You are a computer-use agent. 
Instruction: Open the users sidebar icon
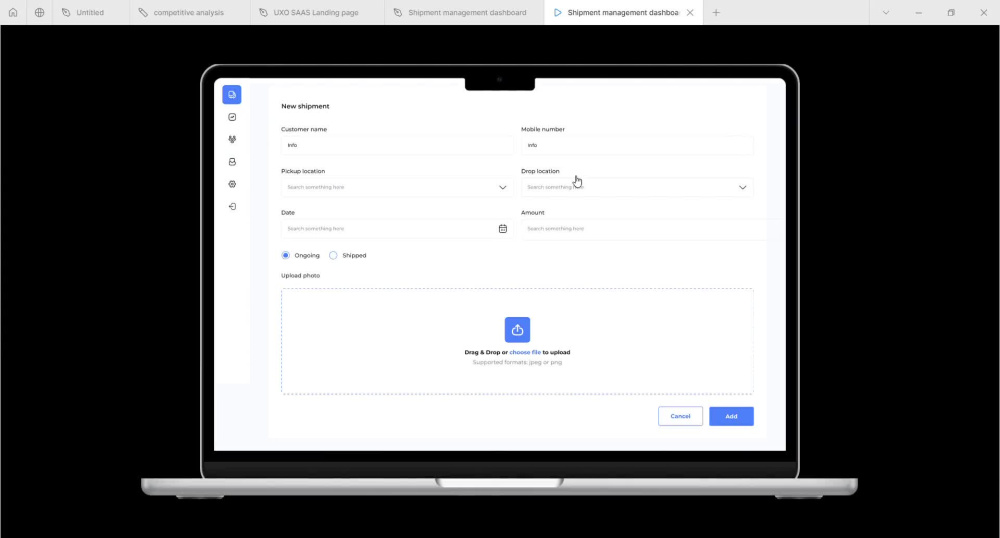pos(232,139)
